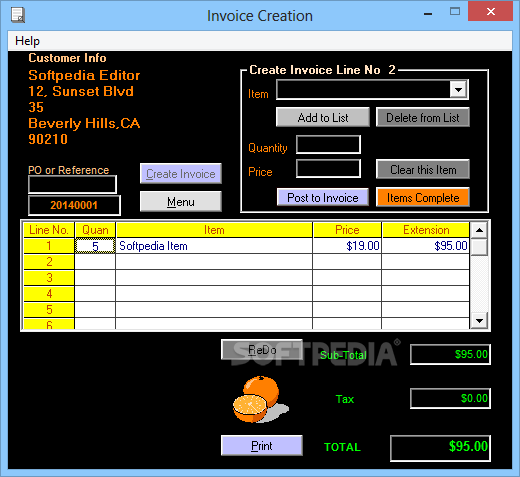Select quantity cell showing 5

coord(95,246)
